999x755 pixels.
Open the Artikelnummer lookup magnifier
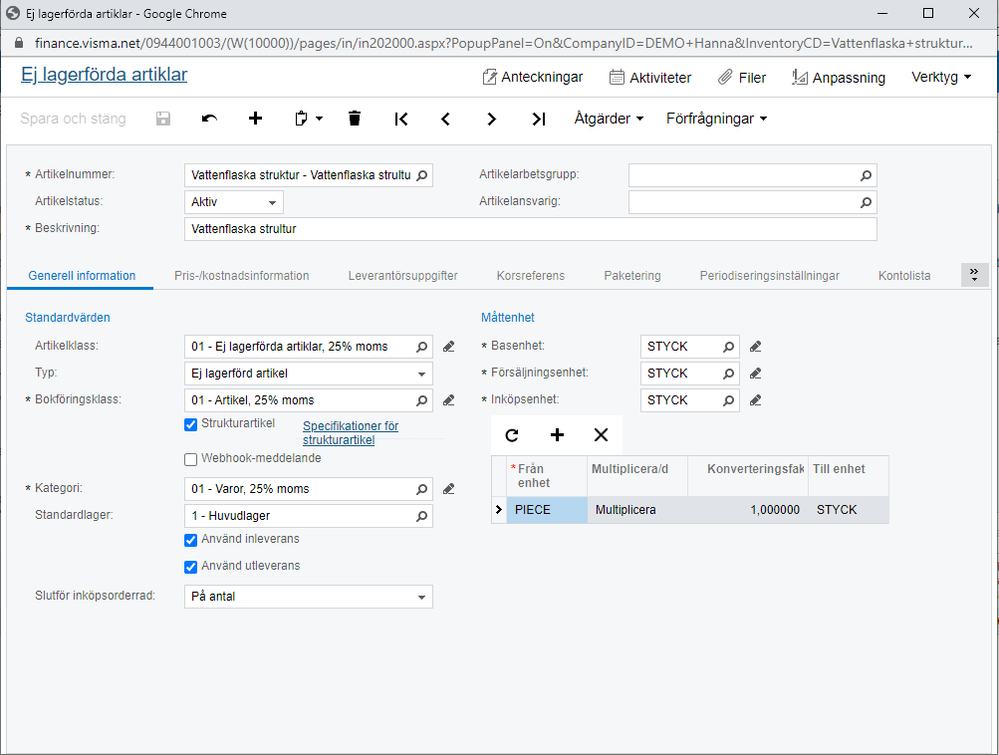pyautogui.click(x=422, y=175)
